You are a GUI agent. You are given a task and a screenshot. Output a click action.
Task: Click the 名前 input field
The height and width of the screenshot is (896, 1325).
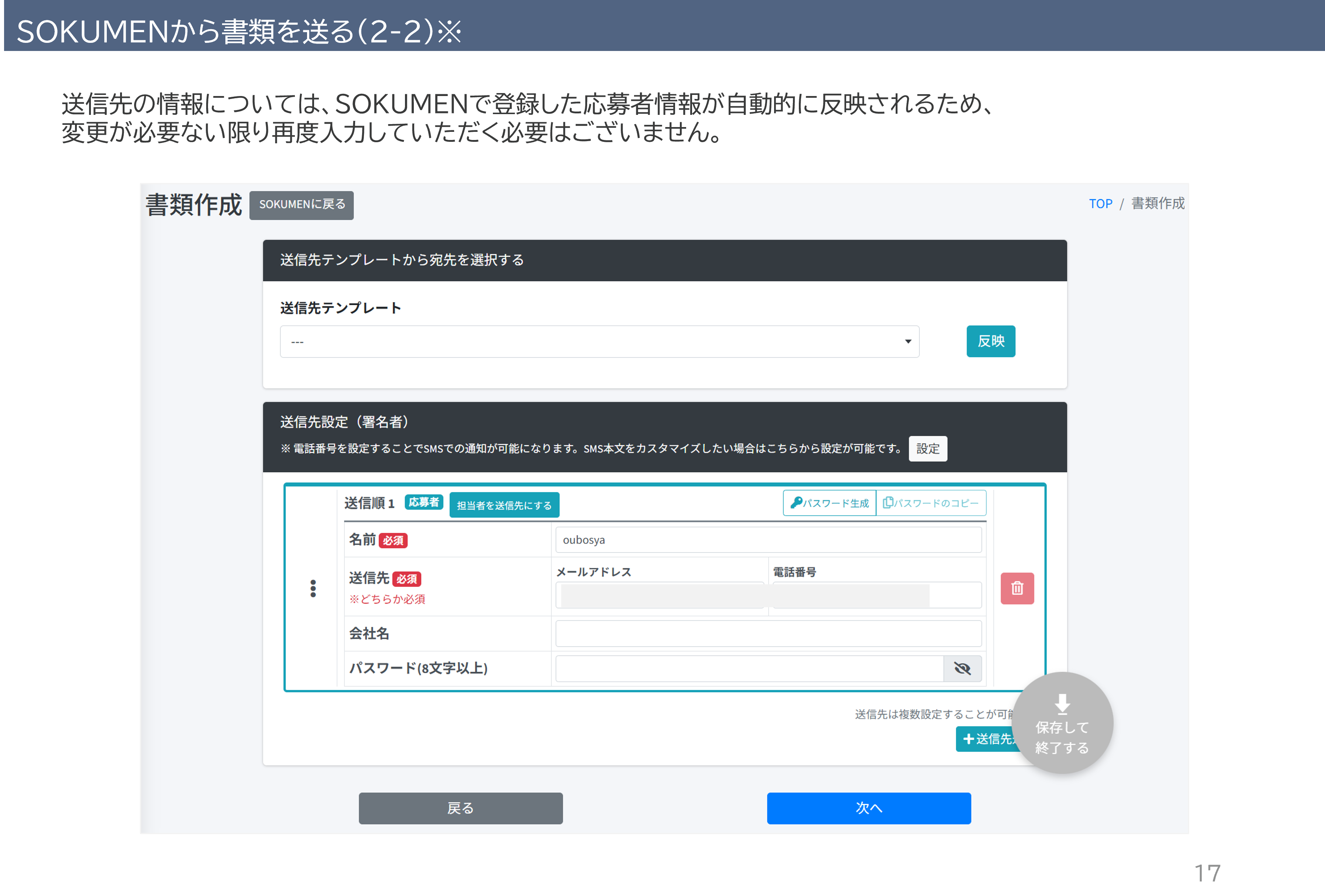point(768,540)
